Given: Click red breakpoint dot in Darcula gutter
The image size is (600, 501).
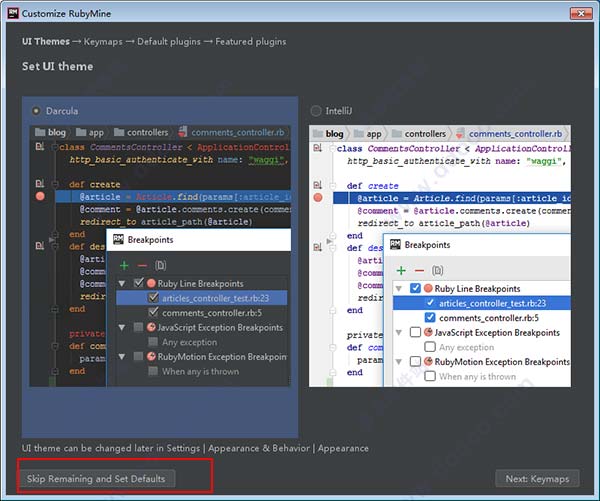Looking at the screenshot, I should point(40,196).
